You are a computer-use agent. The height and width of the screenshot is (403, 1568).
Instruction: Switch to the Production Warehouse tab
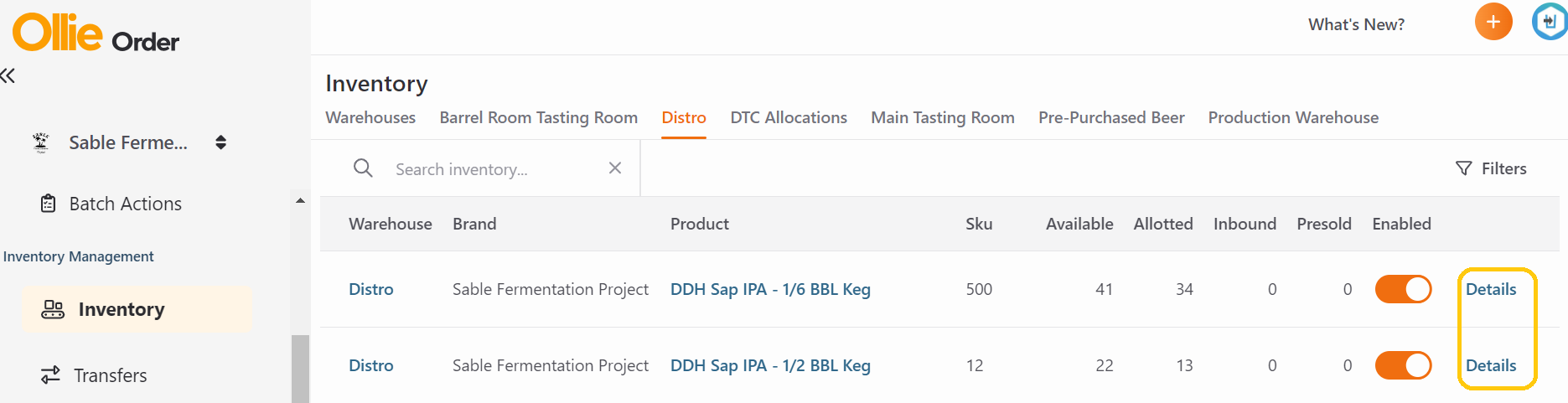[1293, 118]
